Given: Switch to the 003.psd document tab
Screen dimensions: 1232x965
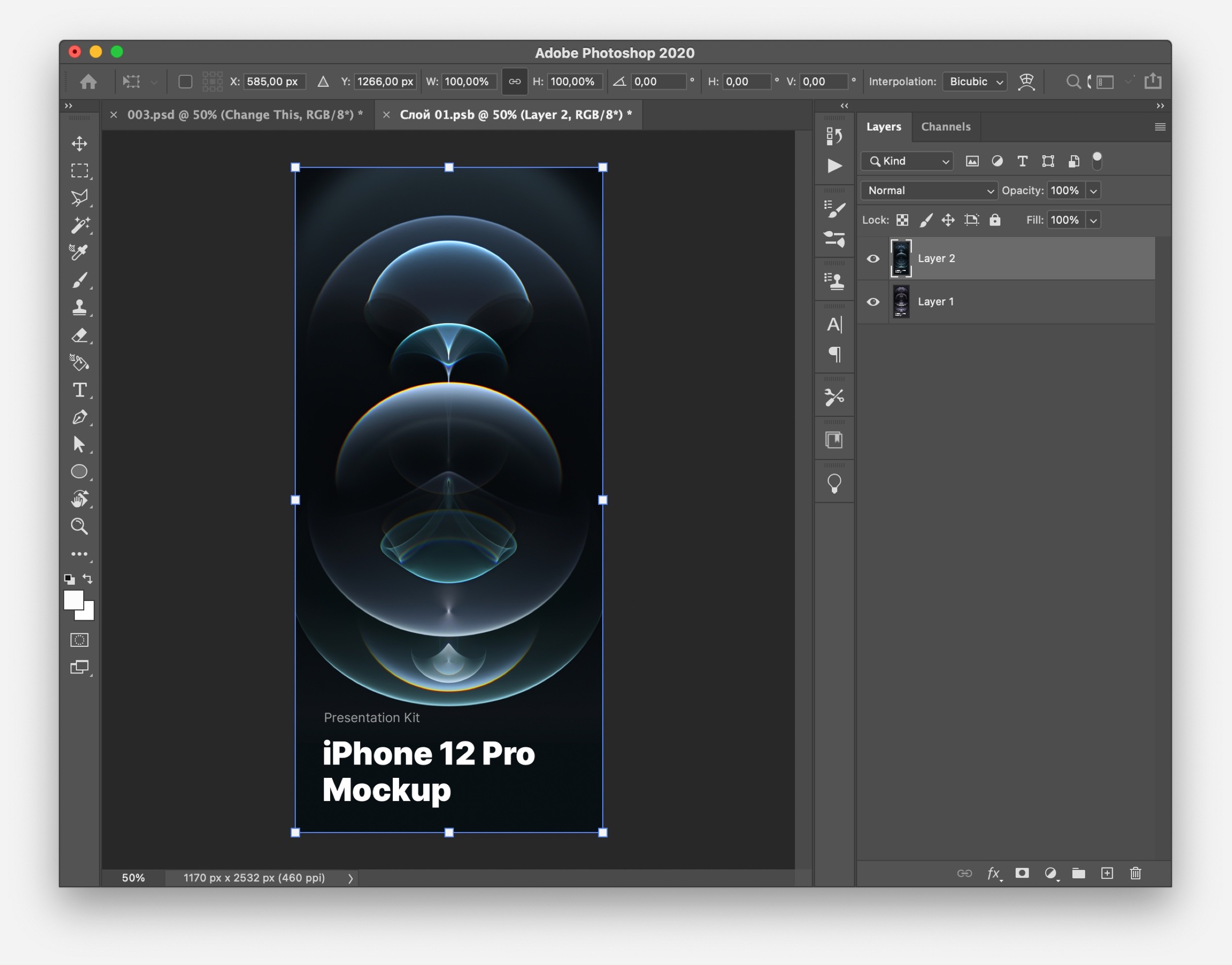Looking at the screenshot, I should [245, 115].
